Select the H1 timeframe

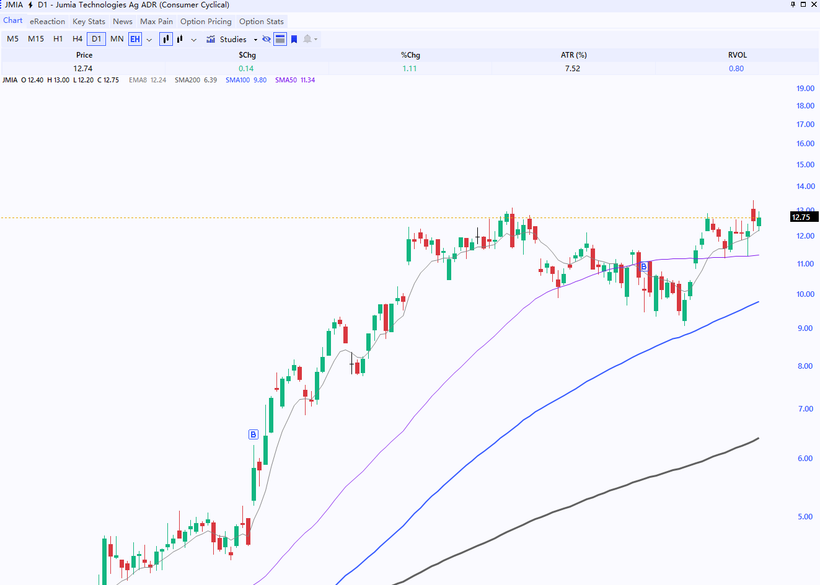click(58, 39)
